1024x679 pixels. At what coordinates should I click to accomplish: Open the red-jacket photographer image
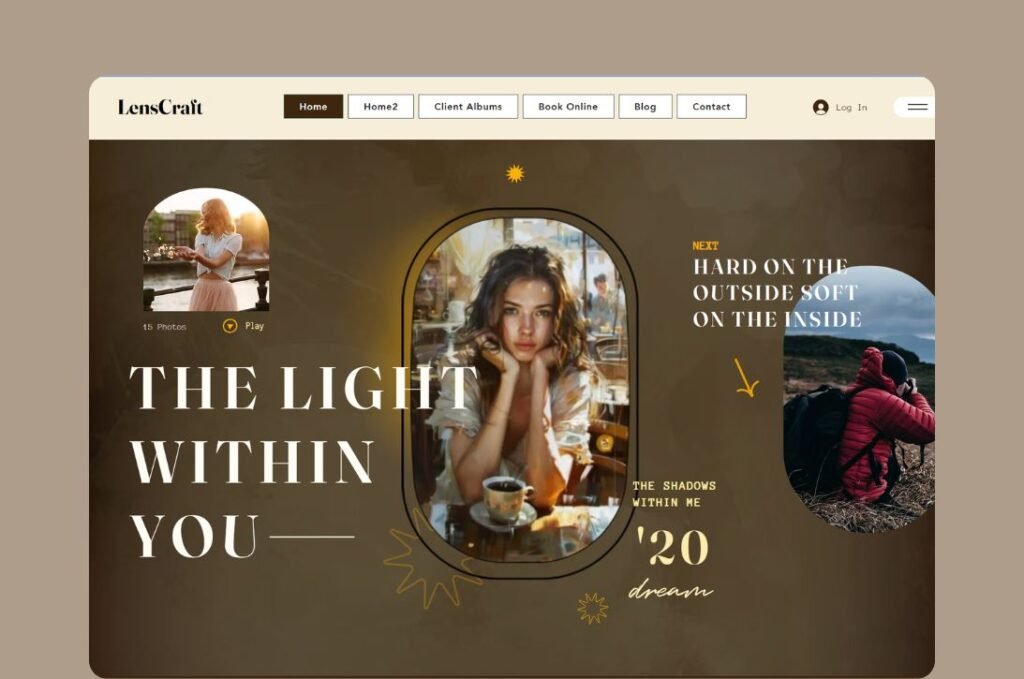point(859,400)
